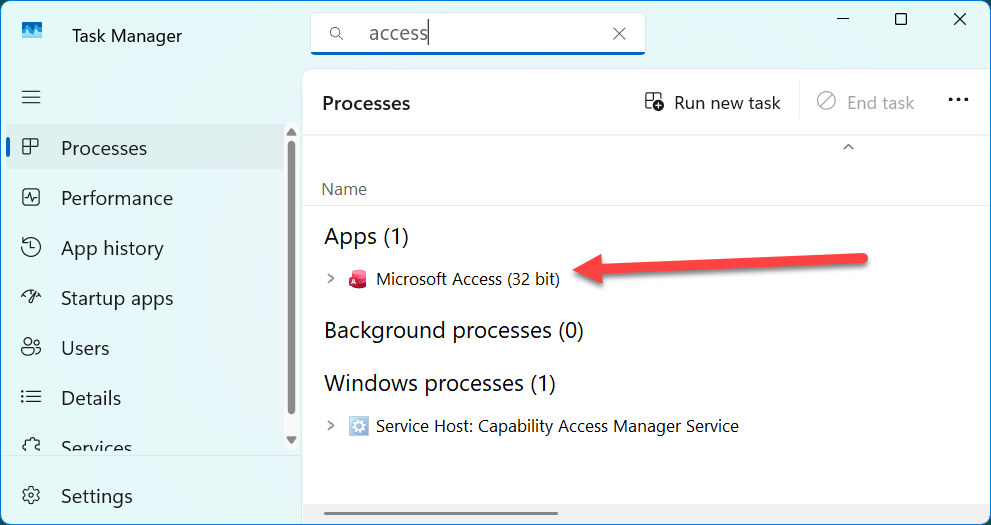Close the Task Manager window
Screen dimensions: 991x525
(959, 19)
